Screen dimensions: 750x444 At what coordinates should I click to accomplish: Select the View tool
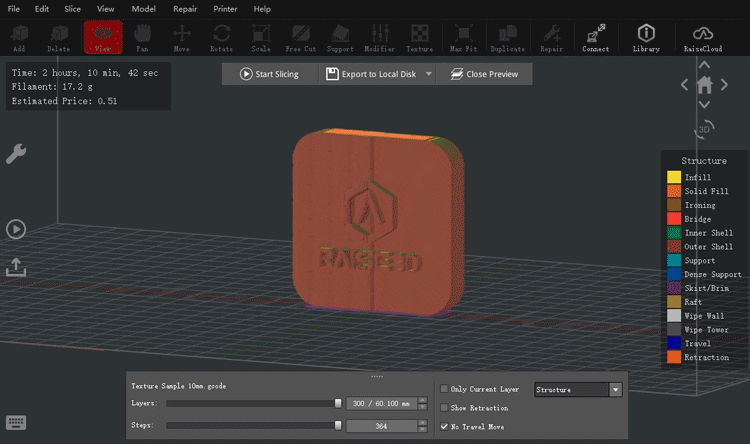click(103, 37)
